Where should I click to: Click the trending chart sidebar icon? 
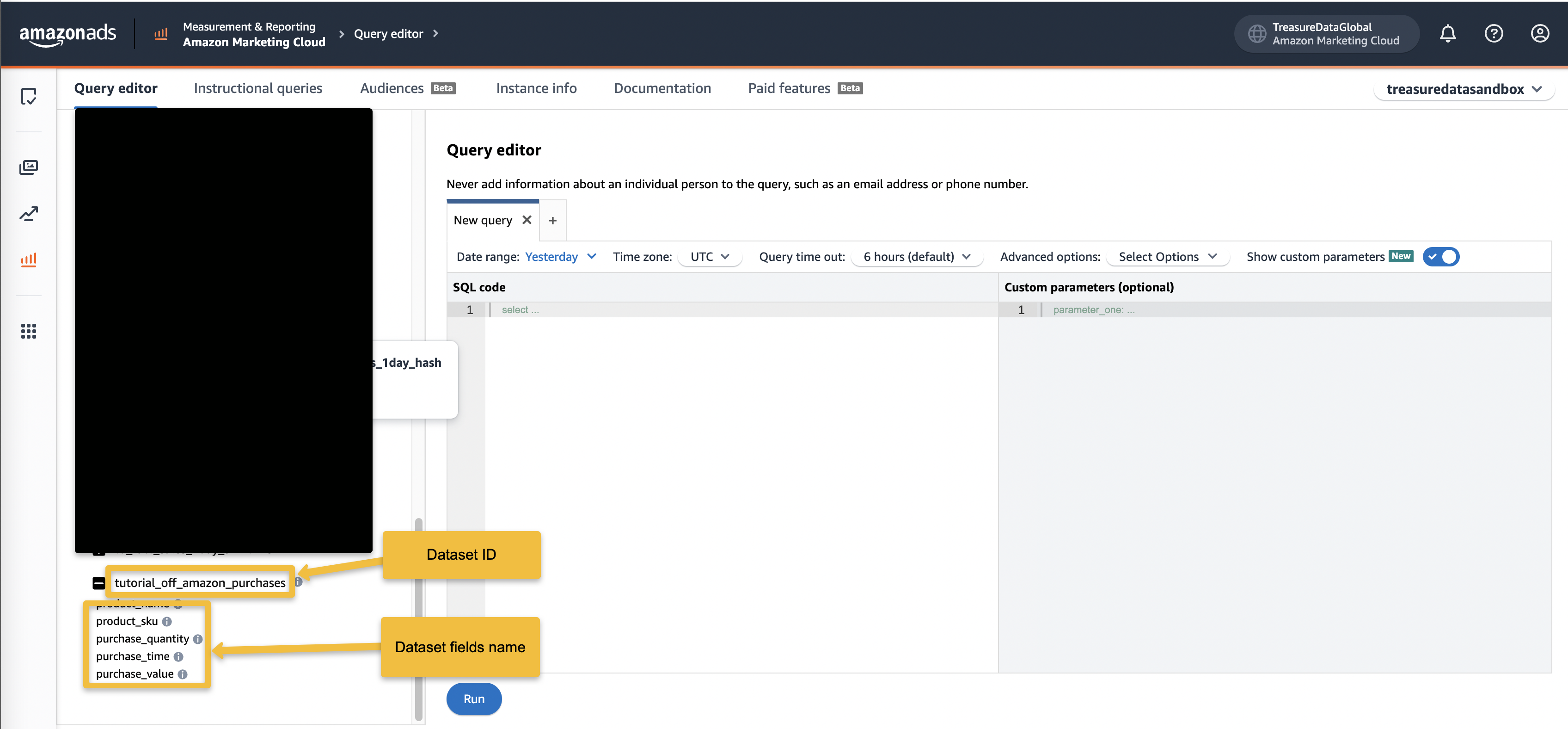tap(29, 214)
